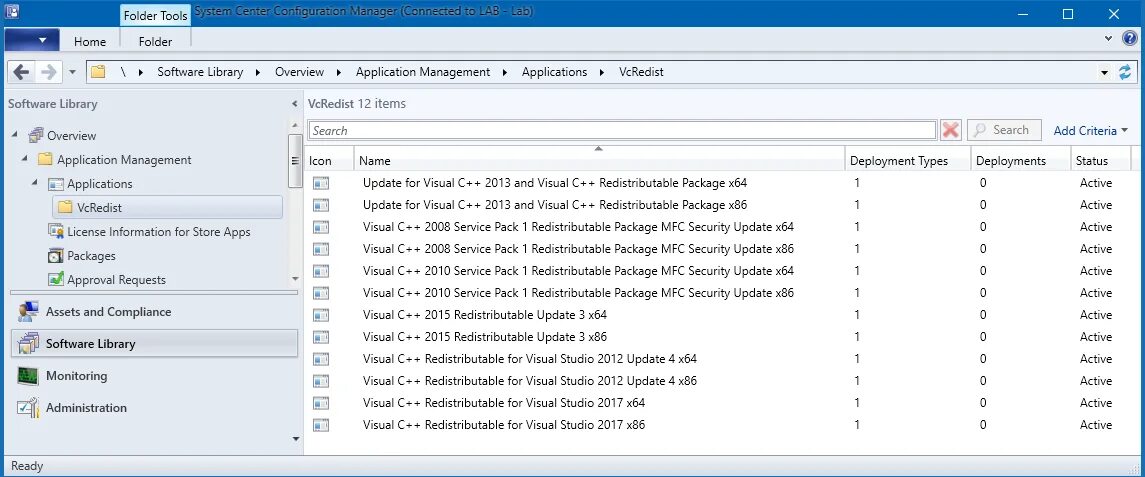
Task: Click the back navigation arrow
Action: click(22, 72)
